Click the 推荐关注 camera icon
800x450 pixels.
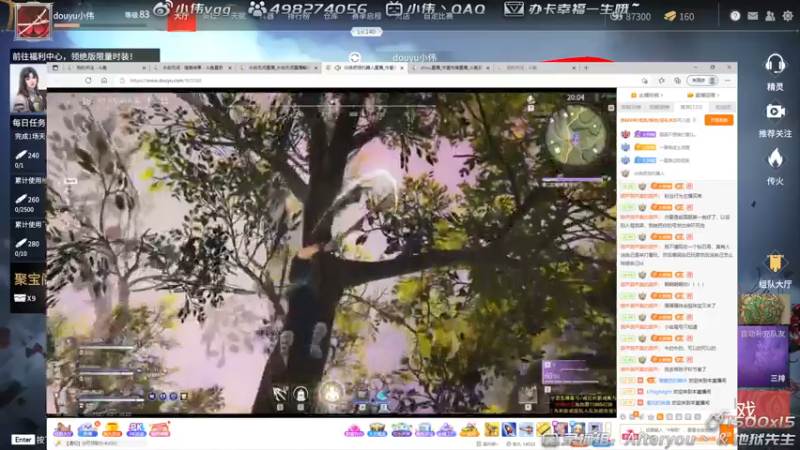pyautogui.click(x=775, y=111)
